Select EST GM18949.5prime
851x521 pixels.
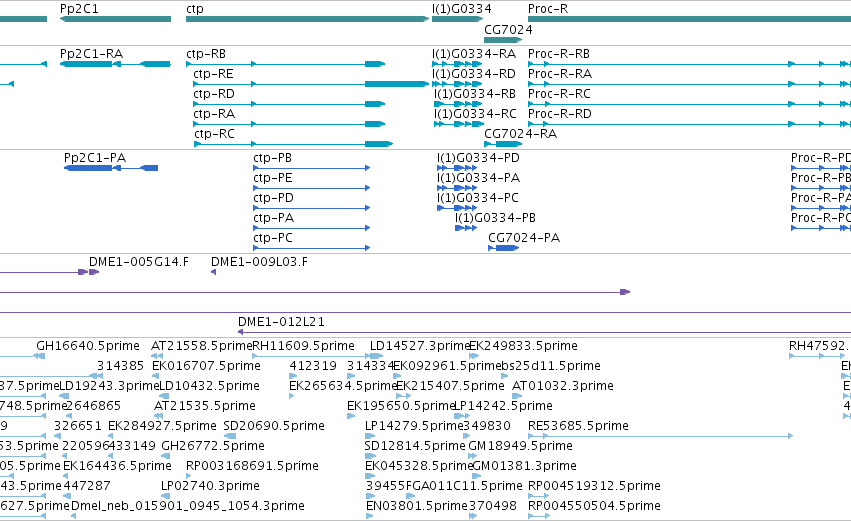pos(520,446)
